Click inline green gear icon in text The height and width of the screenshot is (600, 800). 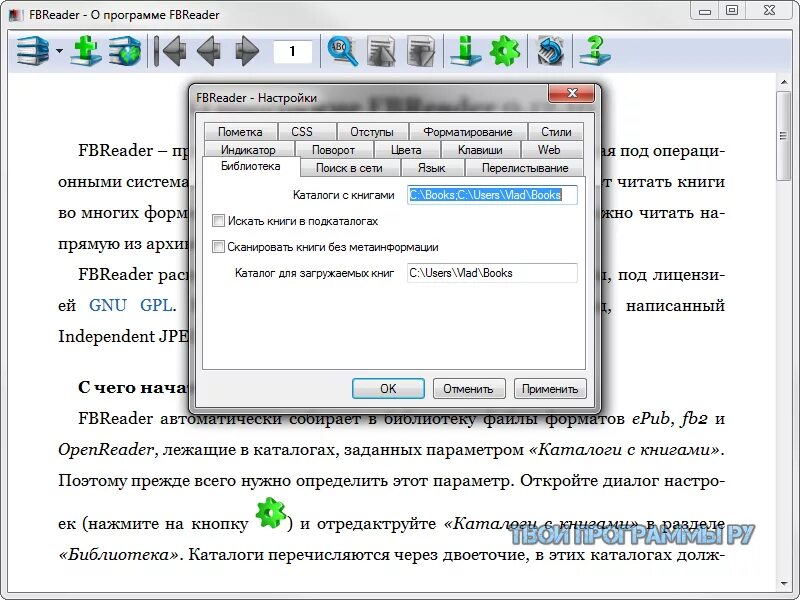[x=270, y=513]
